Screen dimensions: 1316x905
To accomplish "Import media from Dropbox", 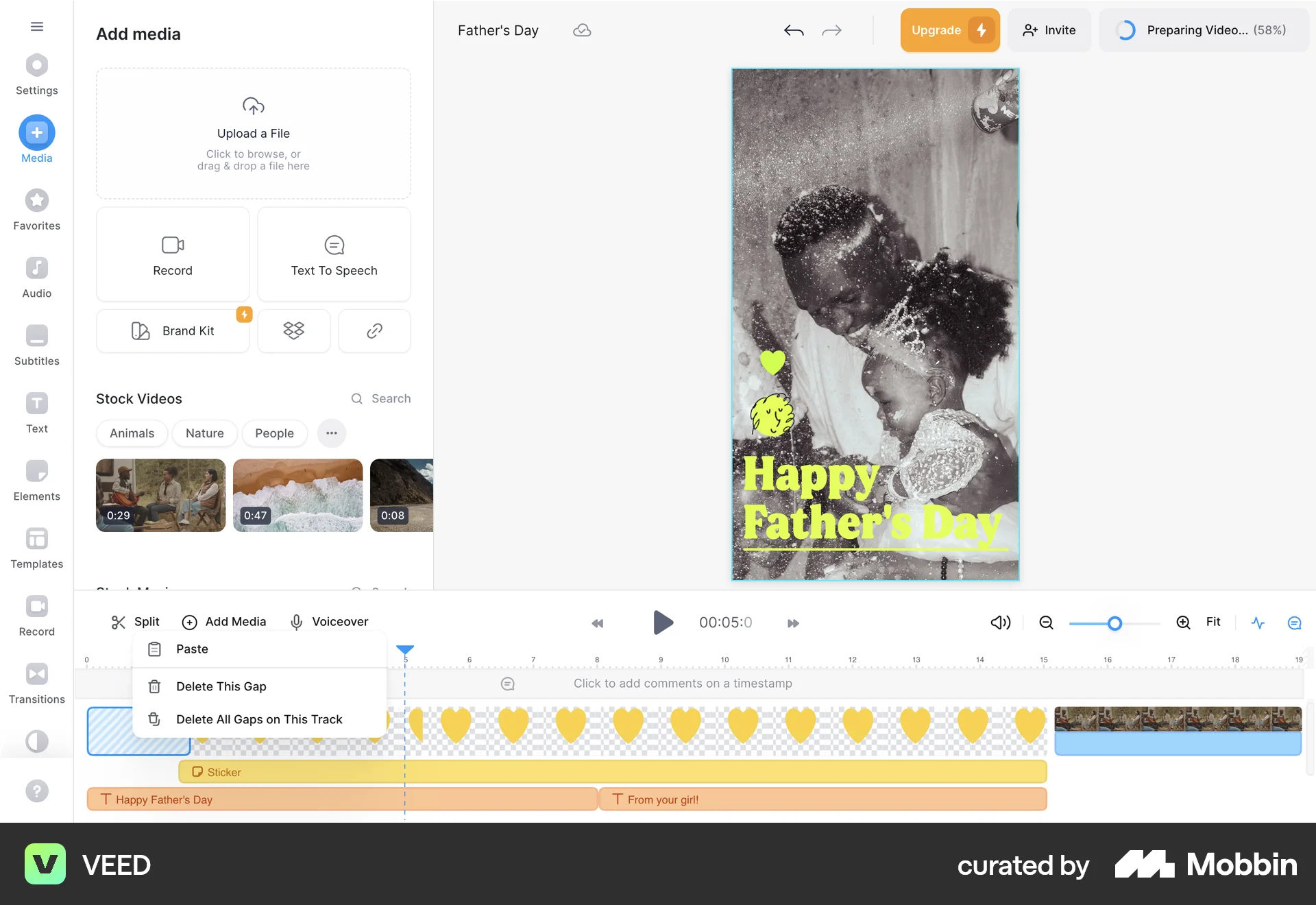I will pyautogui.click(x=294, y=330).
